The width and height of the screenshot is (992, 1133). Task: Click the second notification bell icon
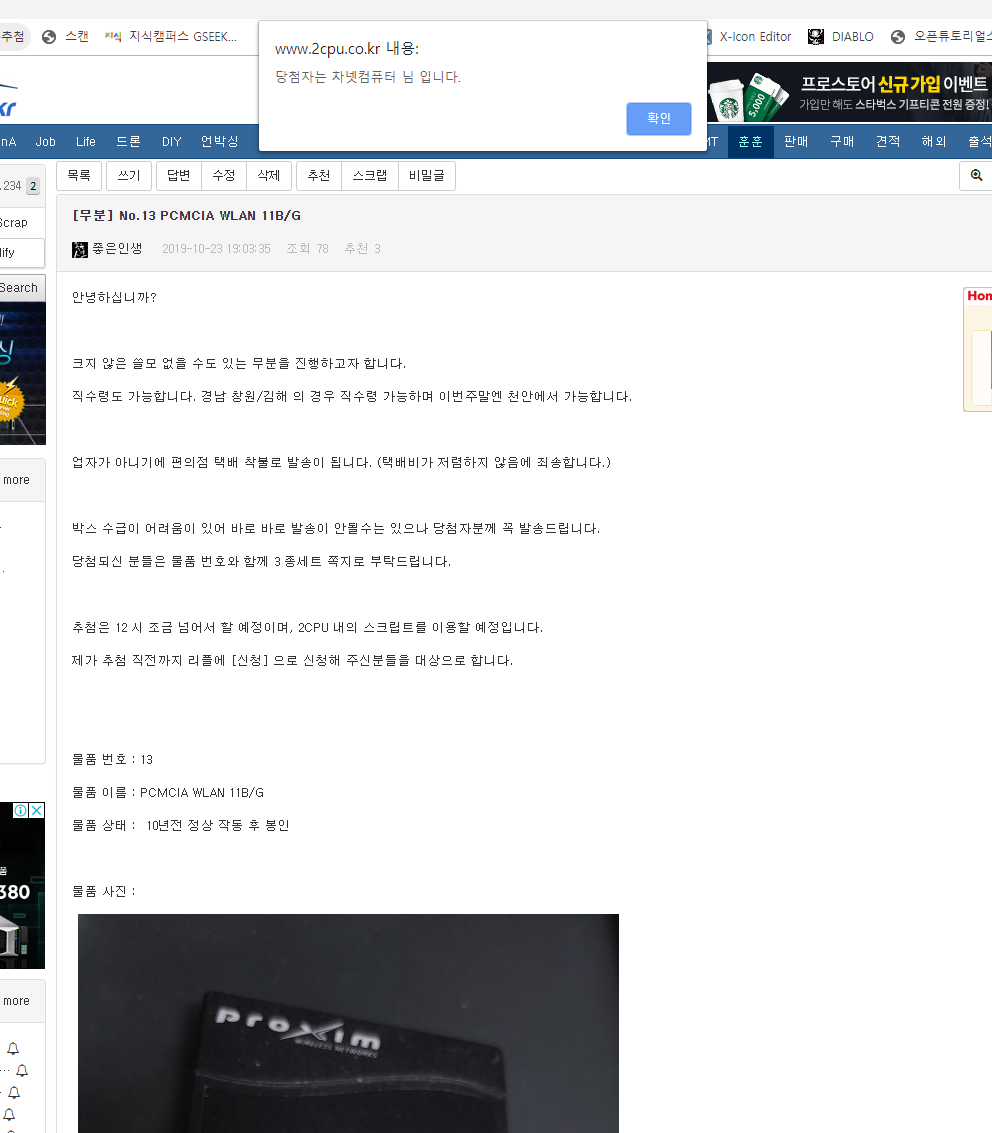(x=22, y=1070)
